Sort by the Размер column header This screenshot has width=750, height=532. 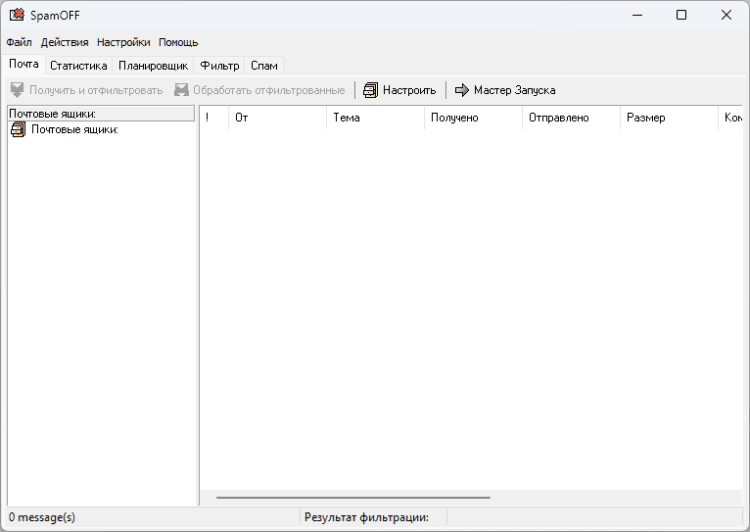(x=669, y=118)
